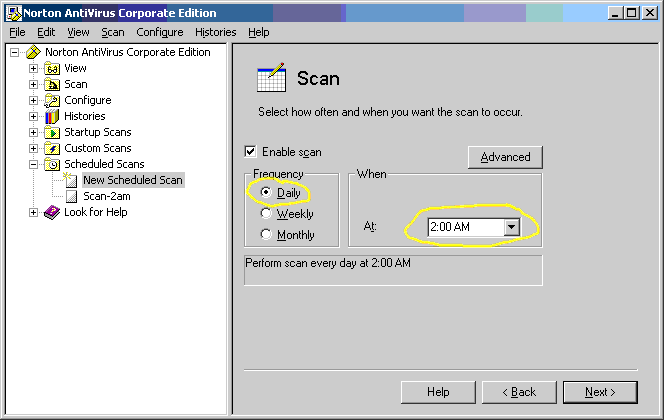Choose the Daily frequency radio button
This screenshot has width=664, height=420.
click(266, 192)
